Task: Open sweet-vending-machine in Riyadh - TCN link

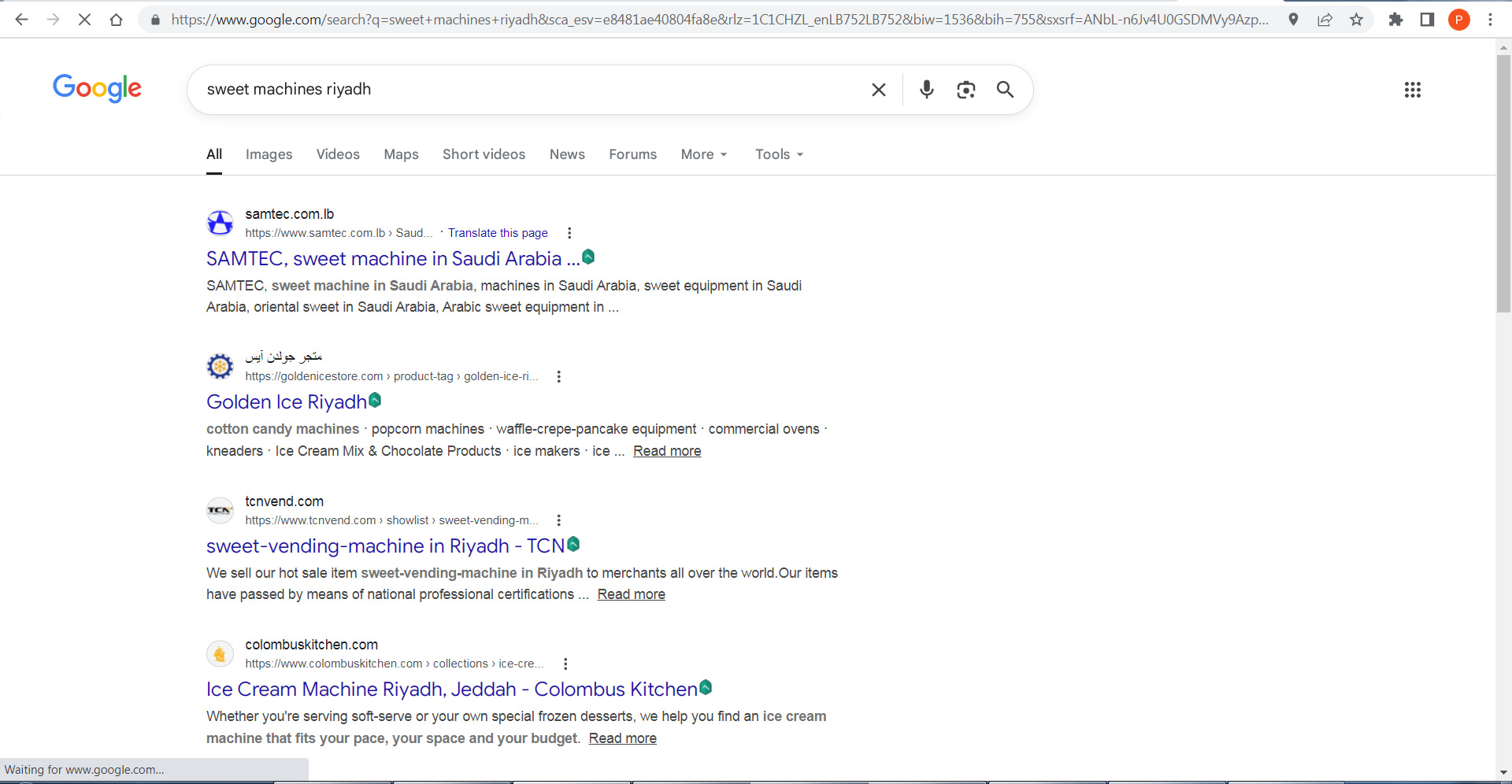Action: [386, 546]
